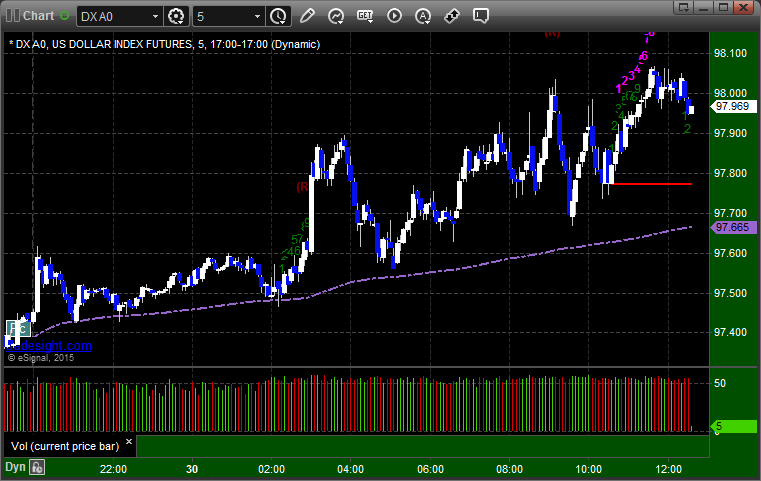Click the 02:00 time axis label
761x481 pixels.
point(271,469)
